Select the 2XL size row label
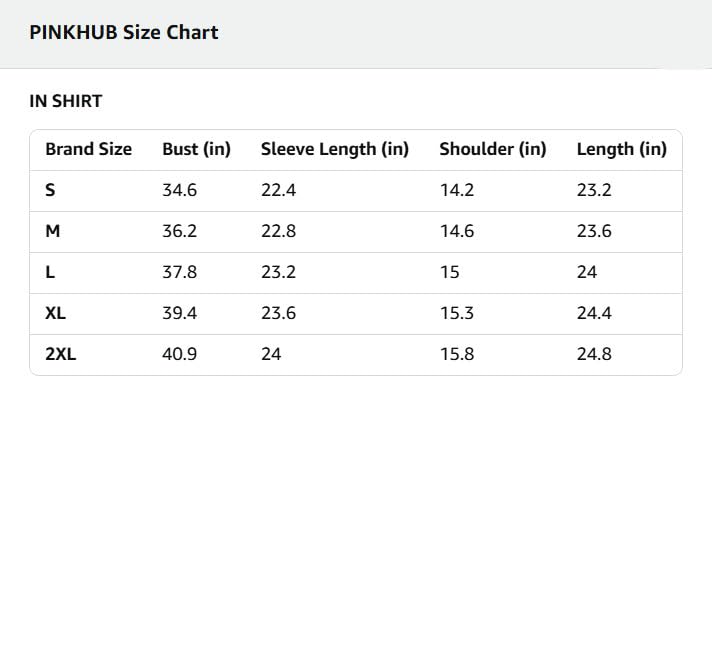The height and width of the screenshot is (652, 712). 60,354
